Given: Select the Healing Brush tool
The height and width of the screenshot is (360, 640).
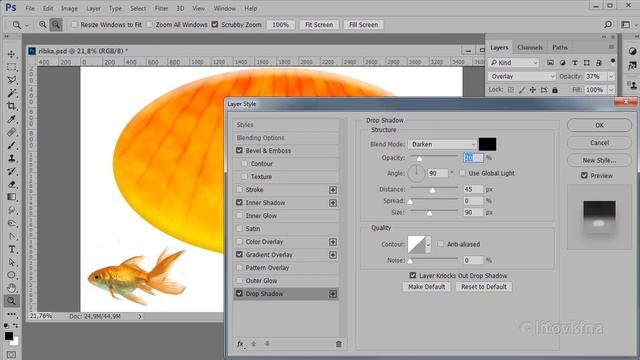Looking at the screenshot, I should pos(11,132).
